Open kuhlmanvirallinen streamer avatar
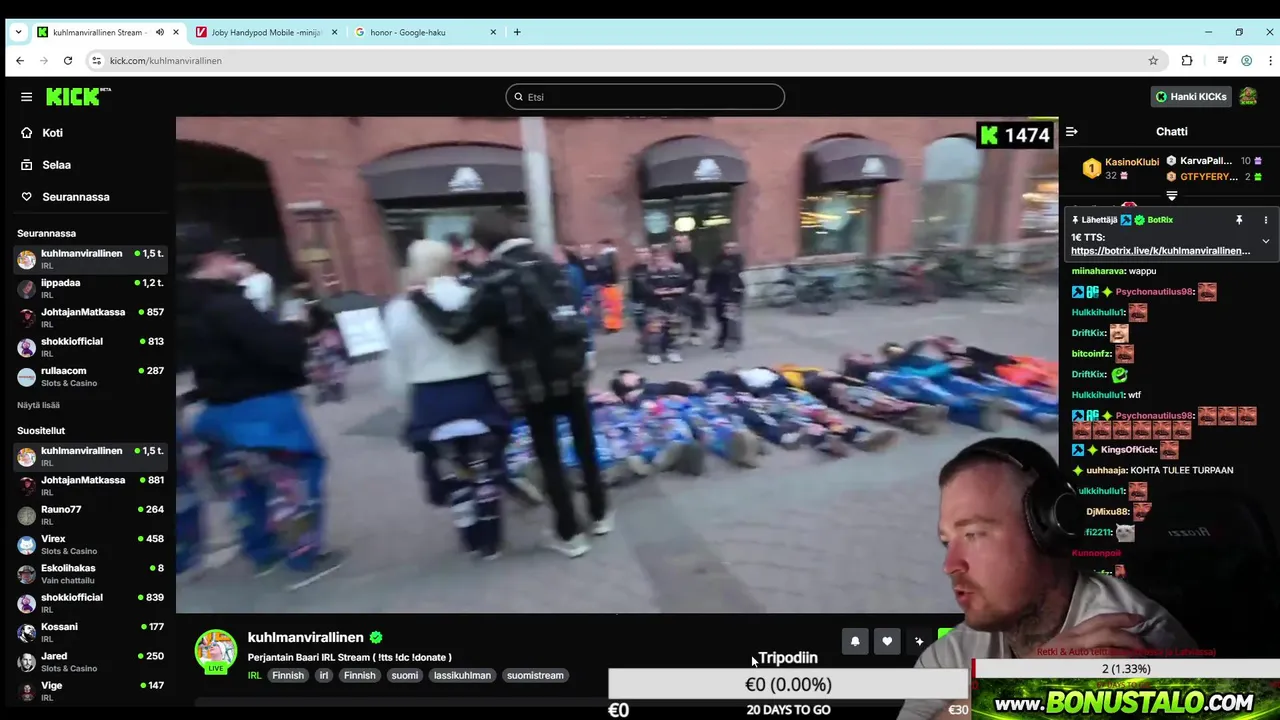The image size is (1280, 720). pyautogui.click(x=215, y=650)
